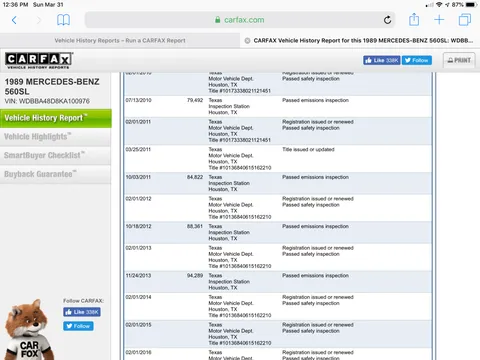Open Vehicle Highlights sidebar item
The width and height of the screenshot is (480, 360).
[56, 137]
